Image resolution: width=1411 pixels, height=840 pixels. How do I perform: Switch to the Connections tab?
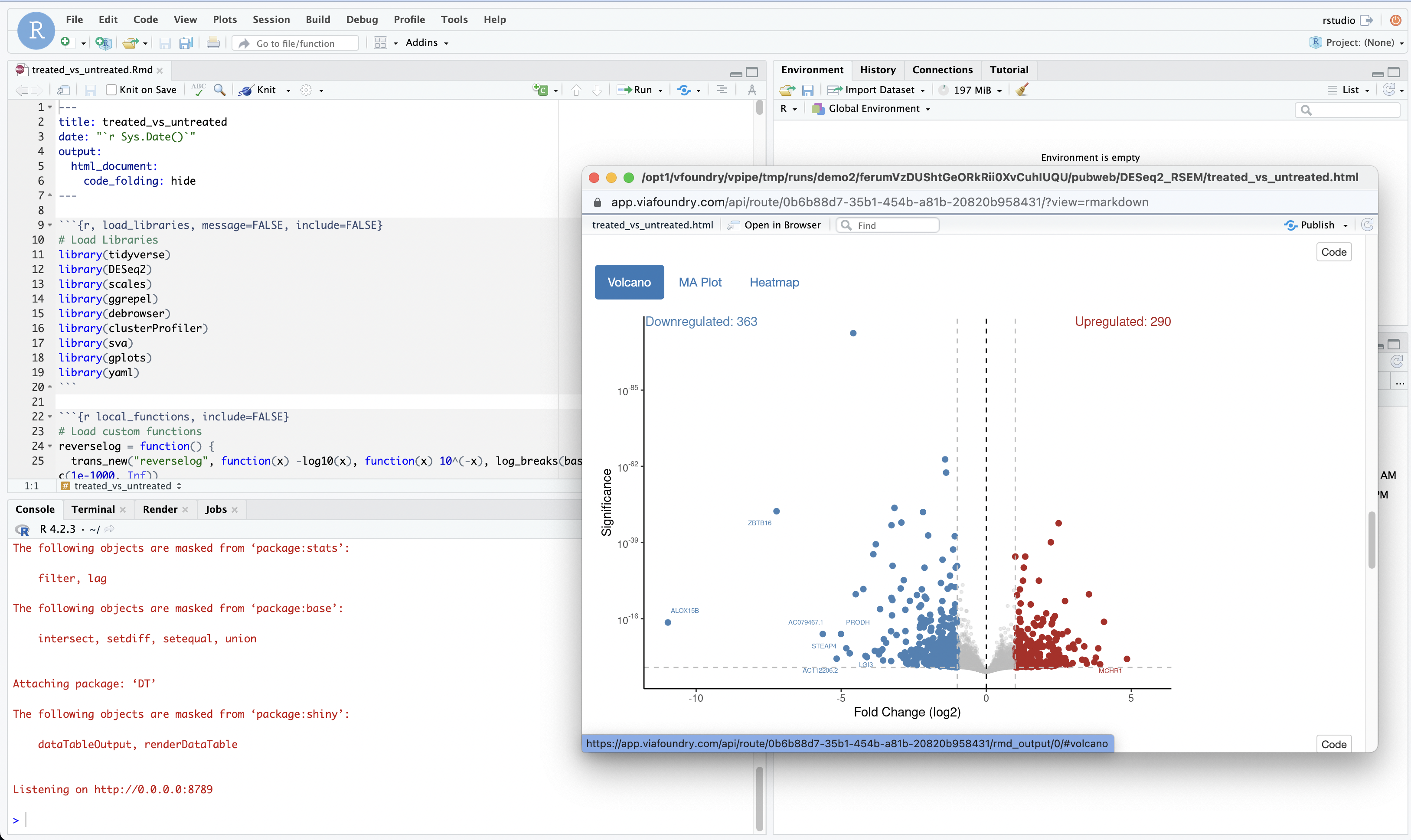tap(942, 70)
